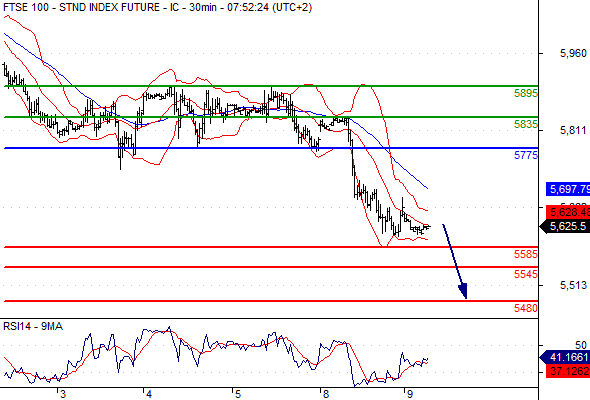Click the RSI14 - 9MA indicator label

33,326
